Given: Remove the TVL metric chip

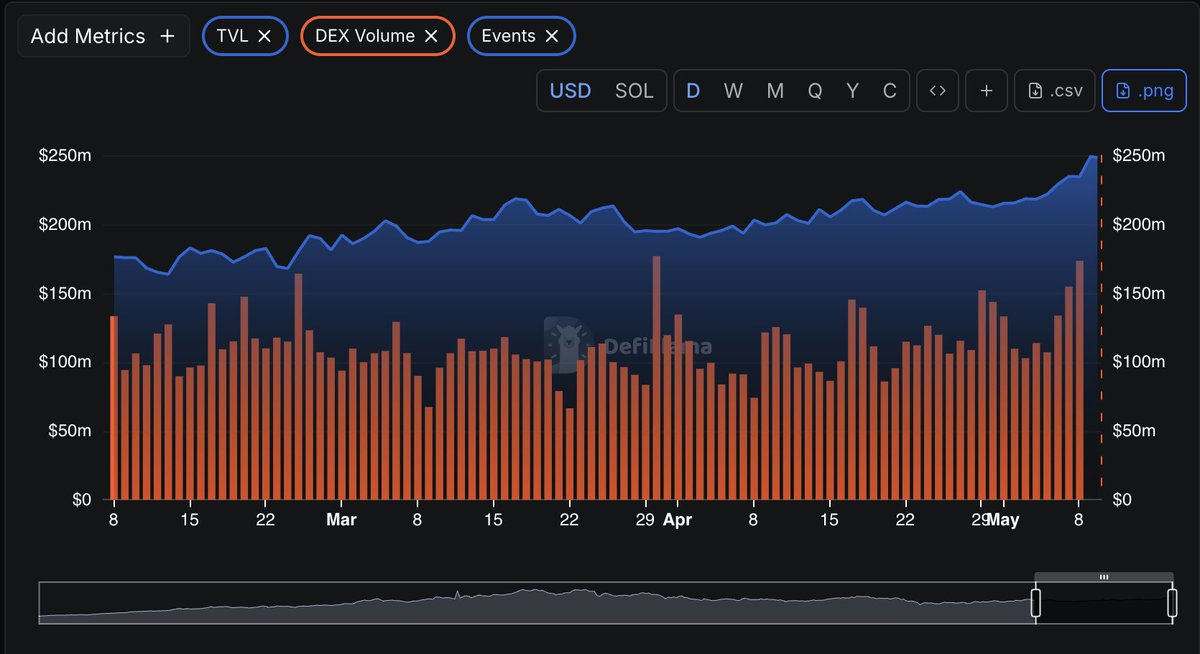Looking at the screenshot, I should (264, 36).
